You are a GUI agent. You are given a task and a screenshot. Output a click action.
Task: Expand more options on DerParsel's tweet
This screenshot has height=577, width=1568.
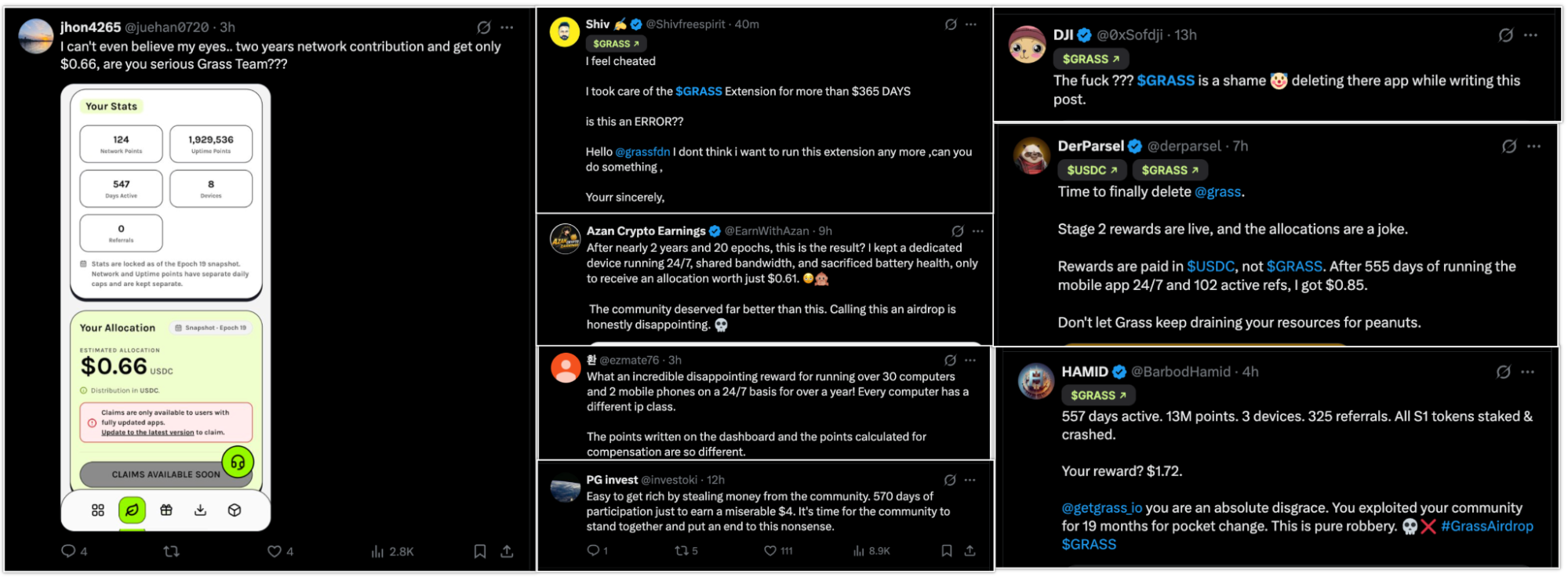tap(1533, 147)
